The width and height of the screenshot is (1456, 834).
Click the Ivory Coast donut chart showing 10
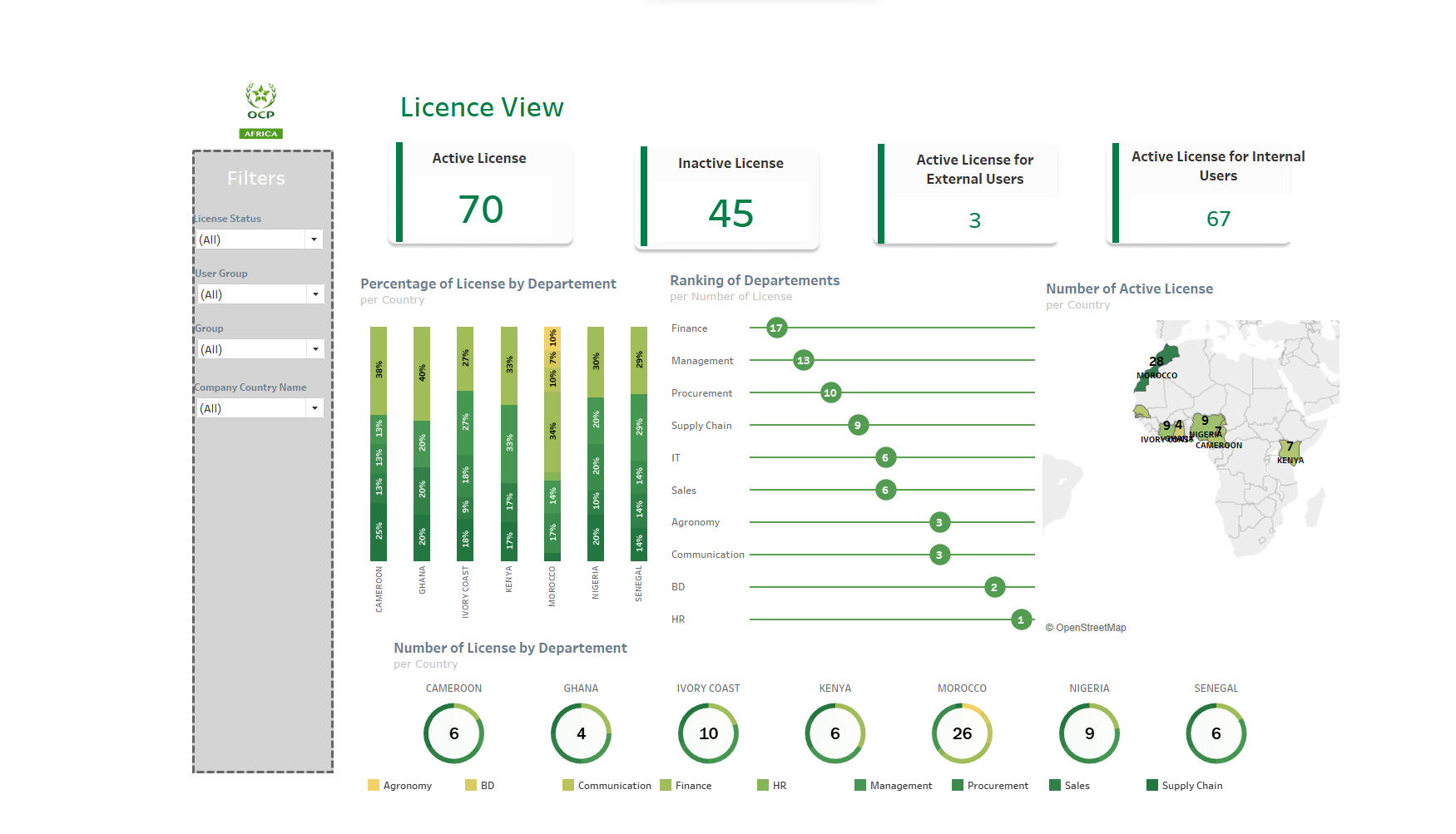708,733
